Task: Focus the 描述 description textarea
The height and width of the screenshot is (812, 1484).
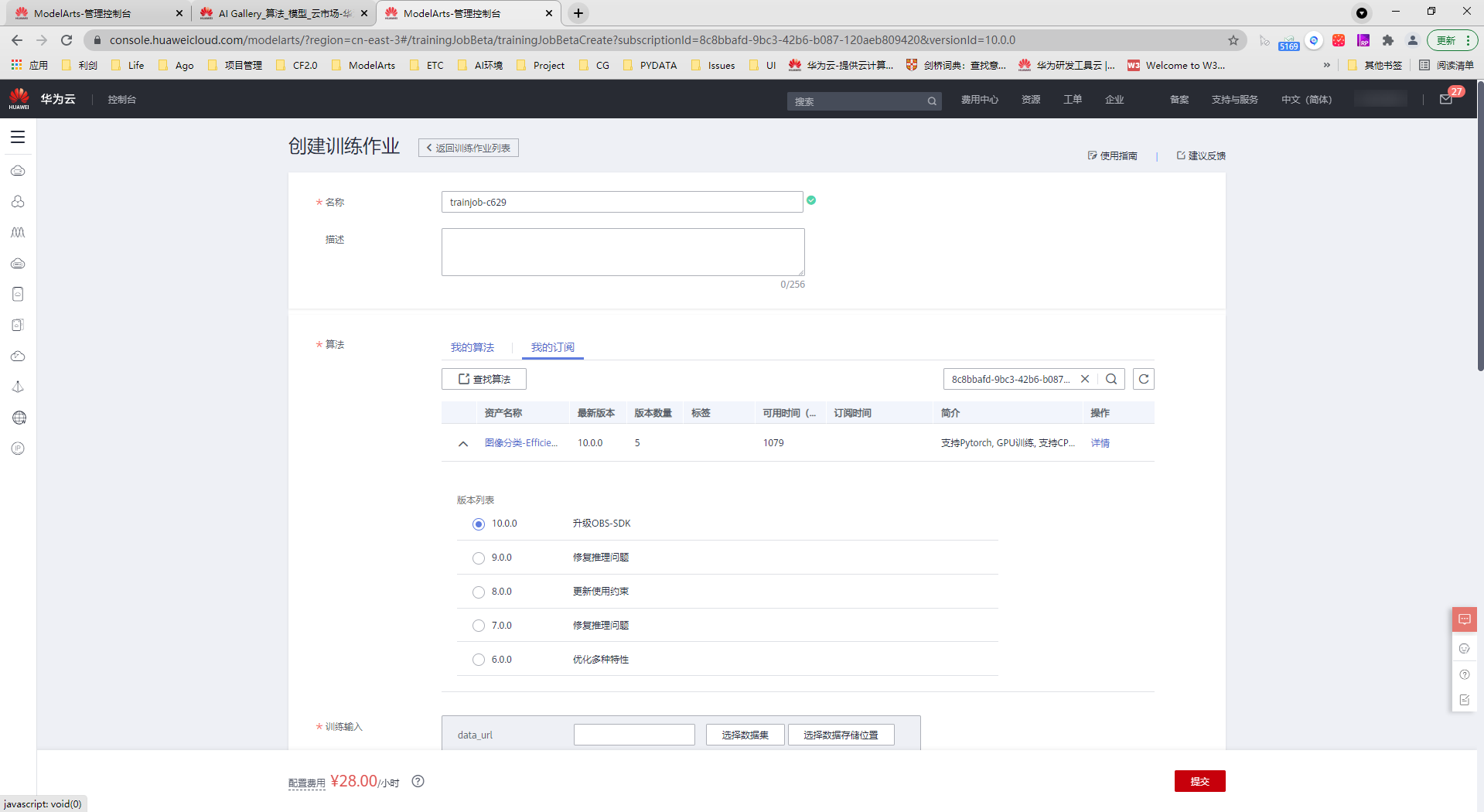Action: pyautogui.click(x=623, y=252)
